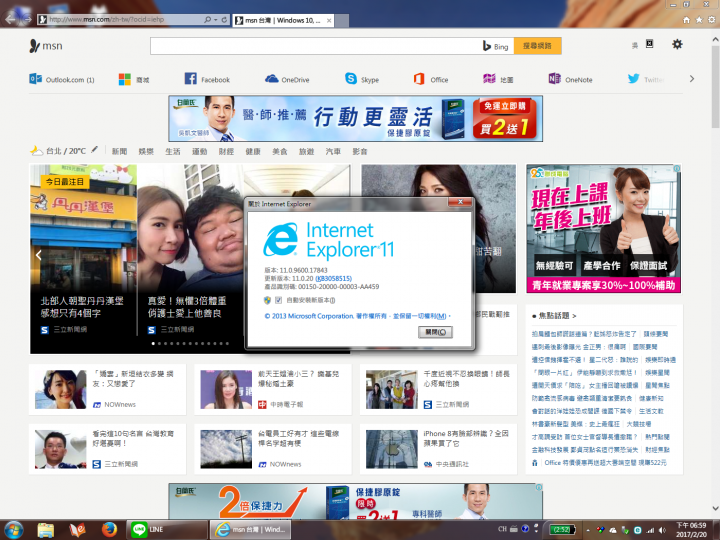
Task: Open the IE Tools gear icon
Action: (x=711, y=20)
